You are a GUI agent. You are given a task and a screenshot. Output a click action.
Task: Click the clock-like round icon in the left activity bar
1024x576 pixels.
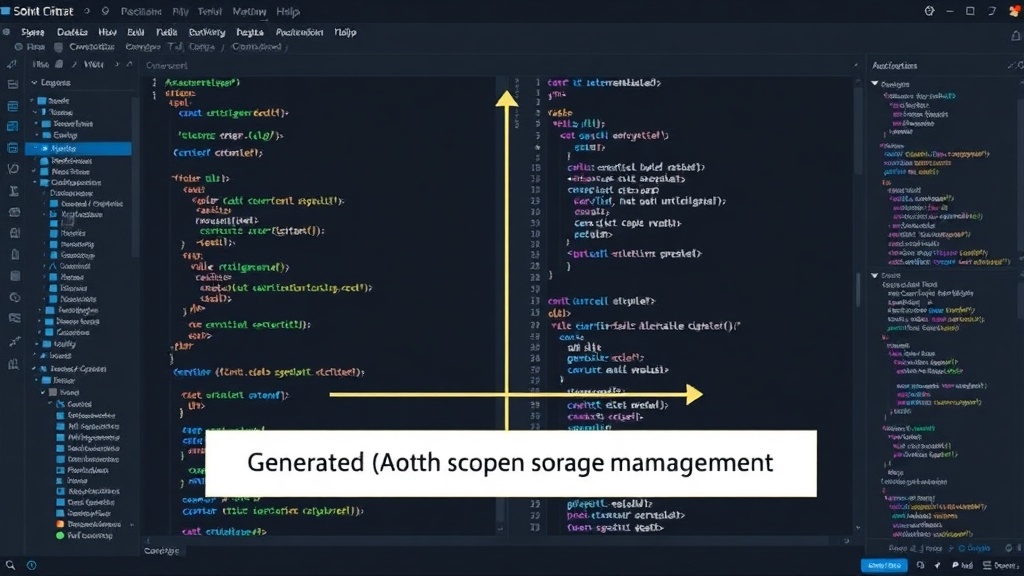[14, 297]
